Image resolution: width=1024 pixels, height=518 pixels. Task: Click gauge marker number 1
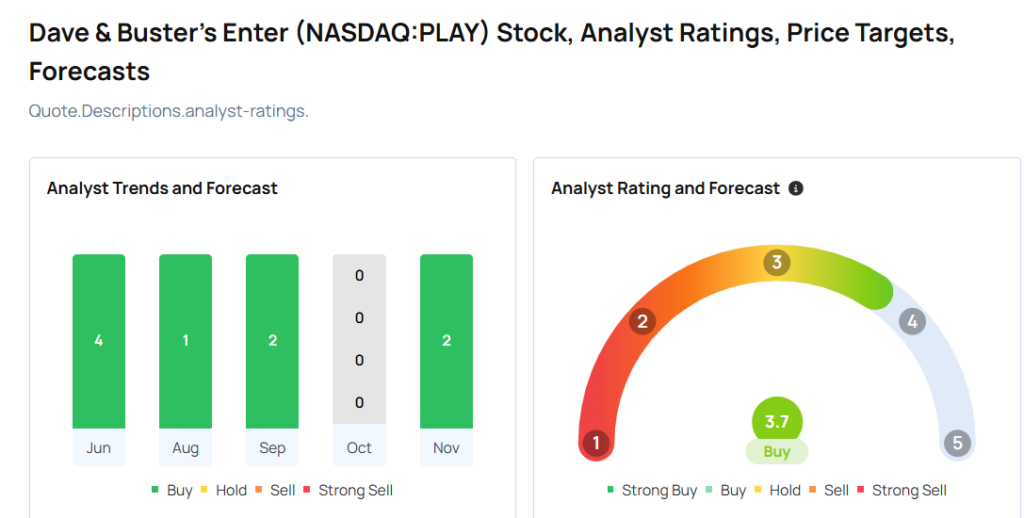[x=596, y=443]
